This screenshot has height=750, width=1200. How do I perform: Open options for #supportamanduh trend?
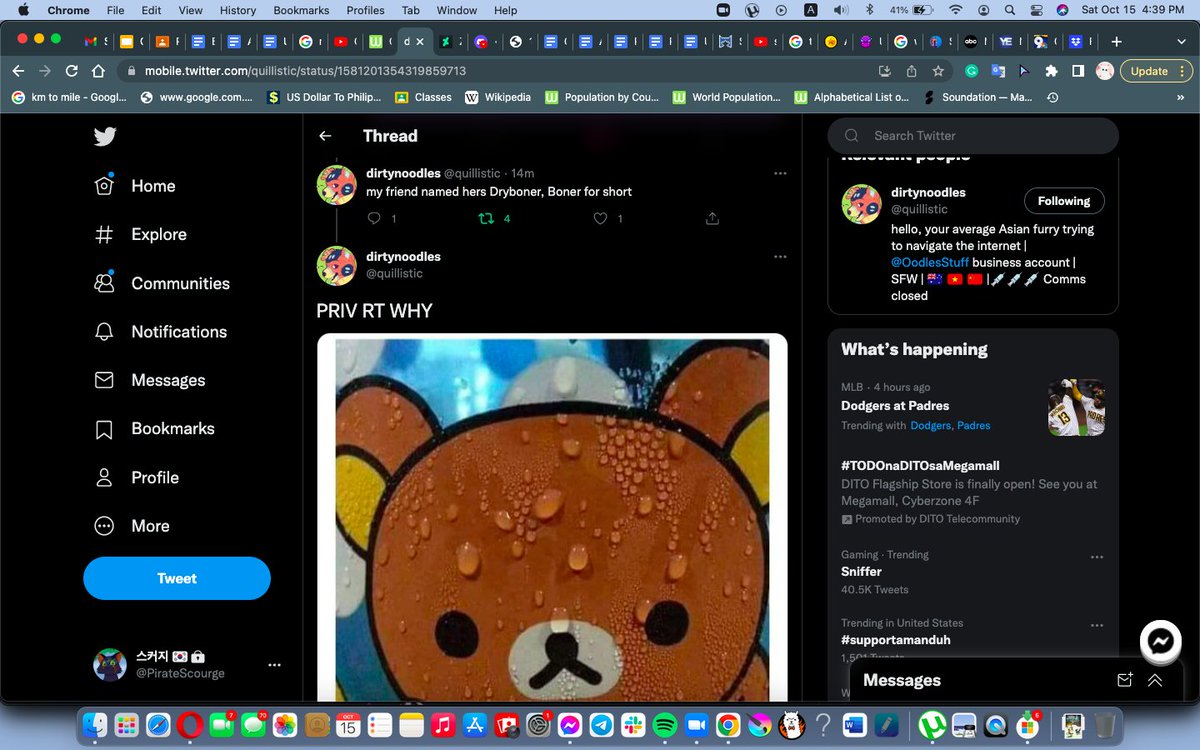point(1097,625)
